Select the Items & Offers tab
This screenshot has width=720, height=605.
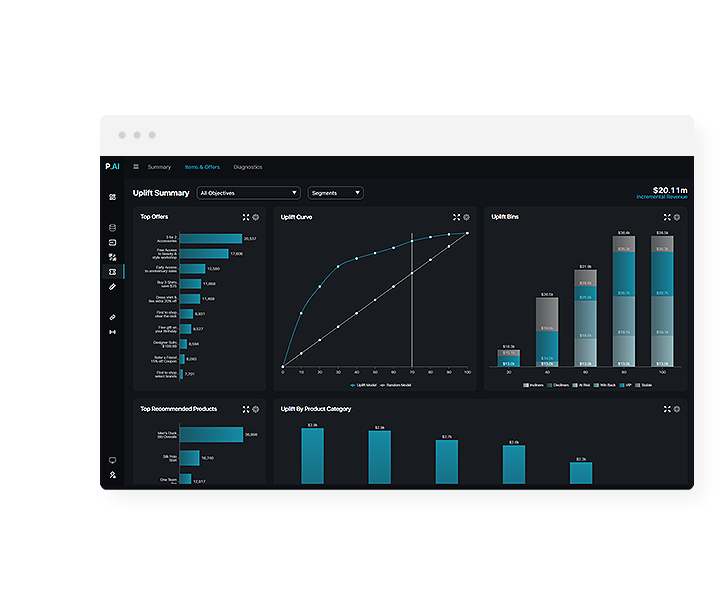tap(202, 167)
